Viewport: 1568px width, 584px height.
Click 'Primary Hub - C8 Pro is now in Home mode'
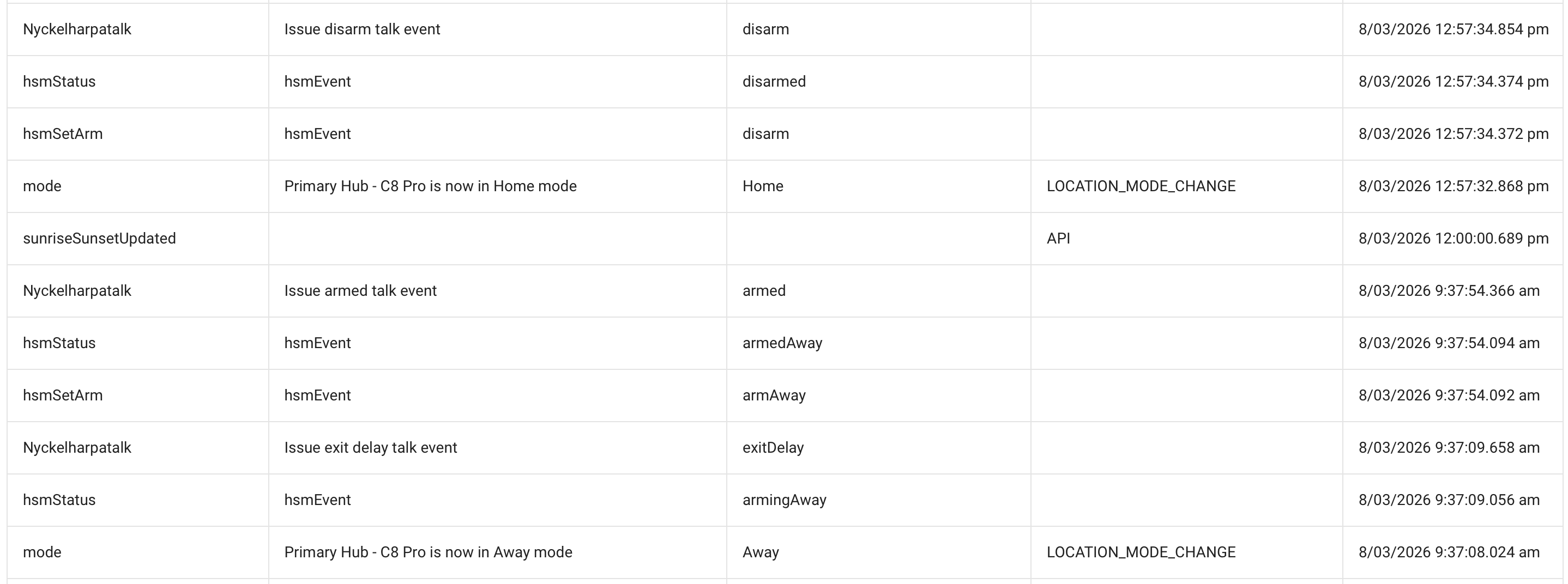tap(430, 186)
